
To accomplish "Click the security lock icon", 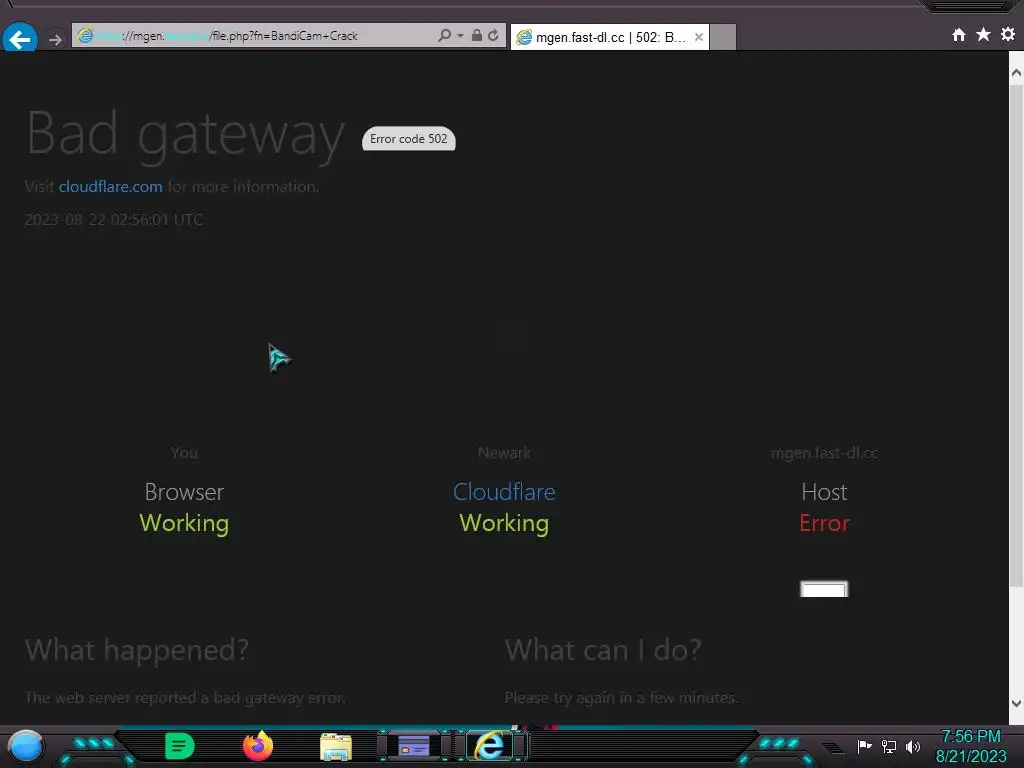I will click(x=477, y=35).
